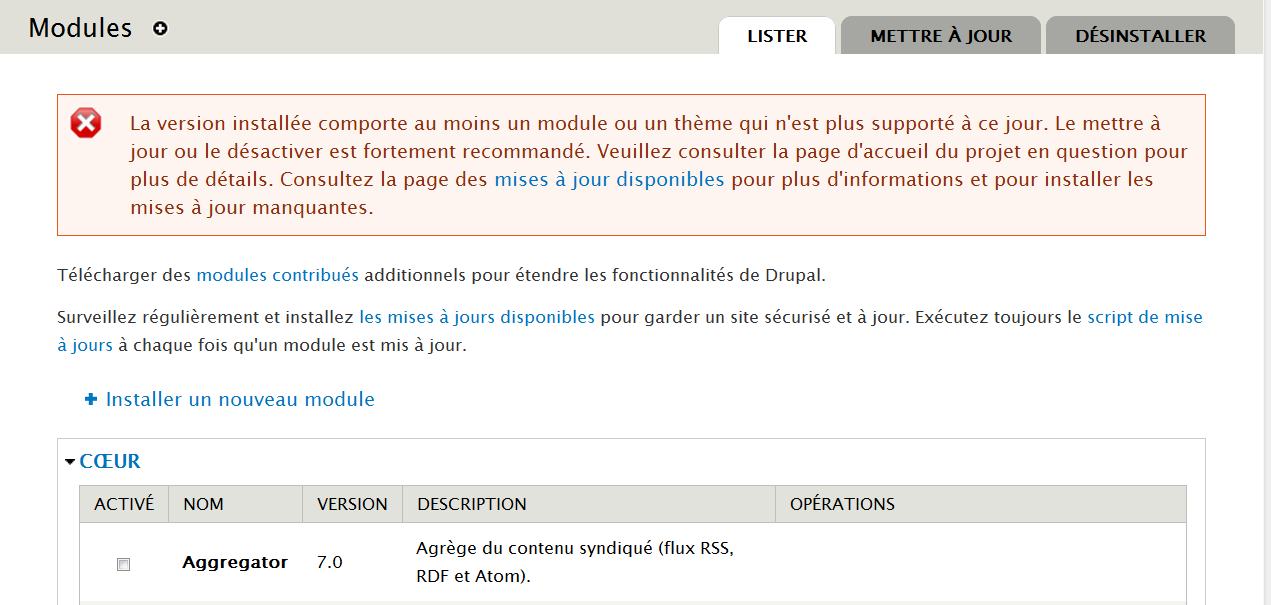Go to the DÉSINSTALLER tab
This screenshot has height=605, width=1271.
click(x=1140, y=36)
